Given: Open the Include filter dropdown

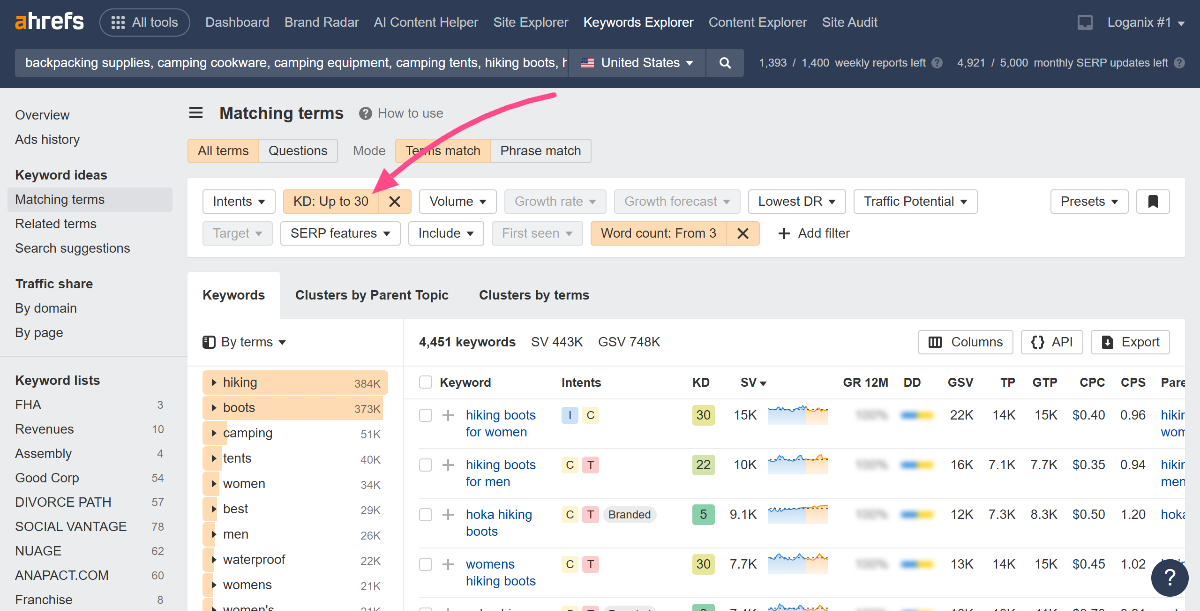Looking at the screenshot, I should pyautogui.click(x=446, y=233).
